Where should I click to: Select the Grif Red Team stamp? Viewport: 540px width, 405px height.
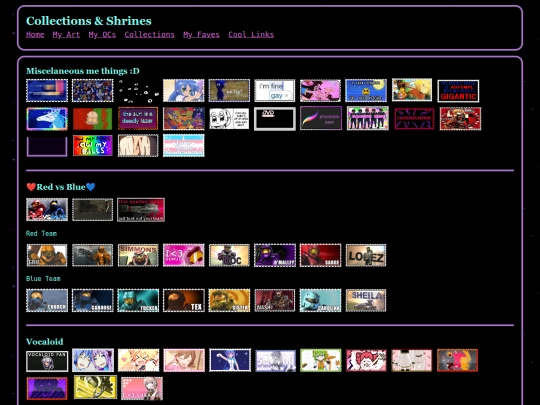point(47,255)
